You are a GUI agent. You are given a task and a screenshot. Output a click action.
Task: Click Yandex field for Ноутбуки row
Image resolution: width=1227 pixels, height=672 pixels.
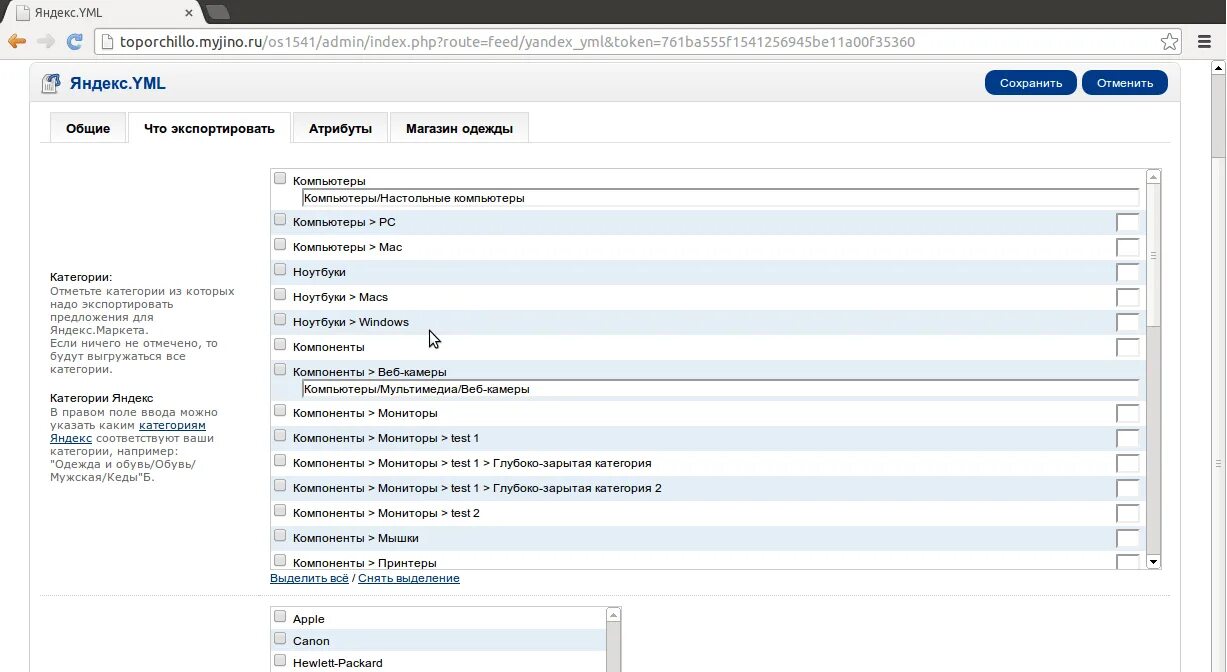click(x=1128, y=272)
